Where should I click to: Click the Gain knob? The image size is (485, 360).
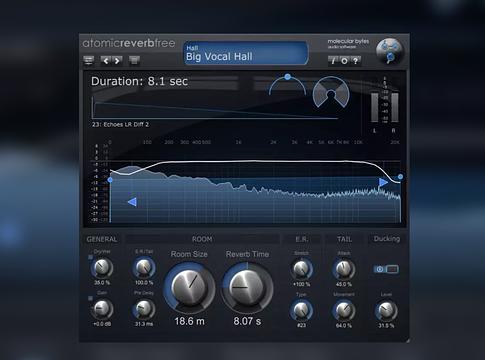[x=102, y=309]
